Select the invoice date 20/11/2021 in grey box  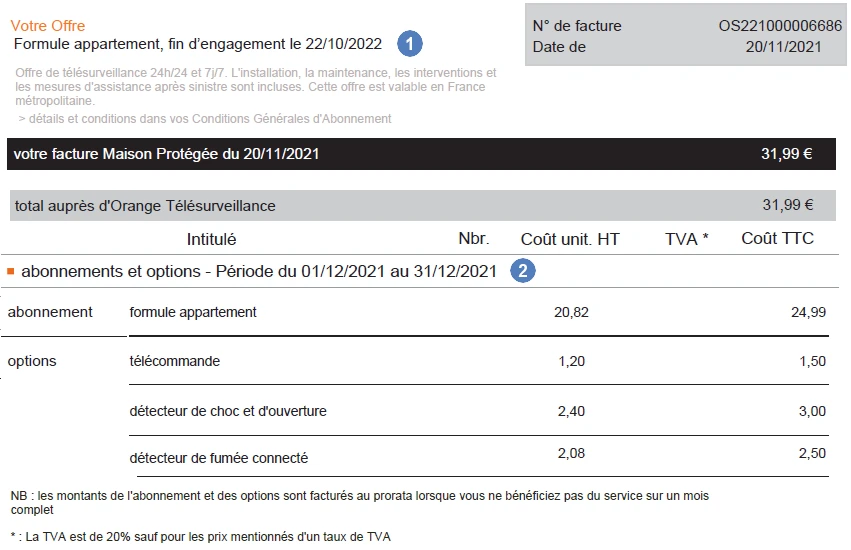[x=783, y=47]
